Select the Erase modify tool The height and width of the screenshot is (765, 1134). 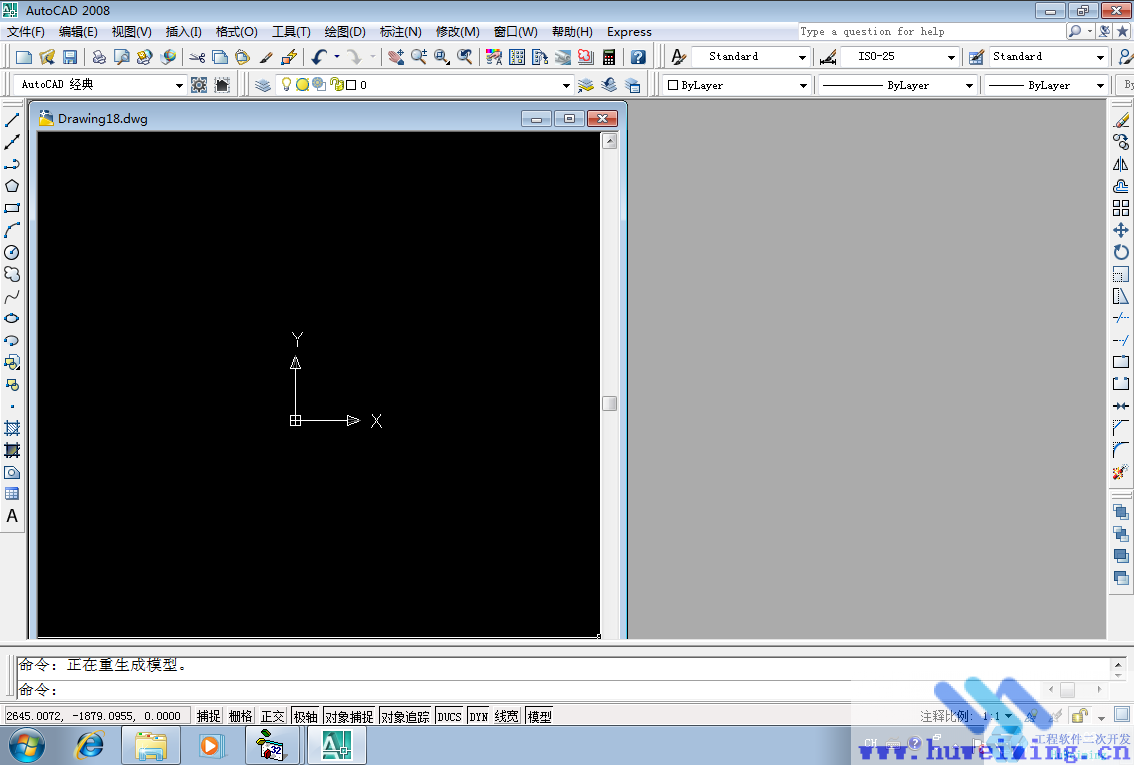coord(1121,120)
